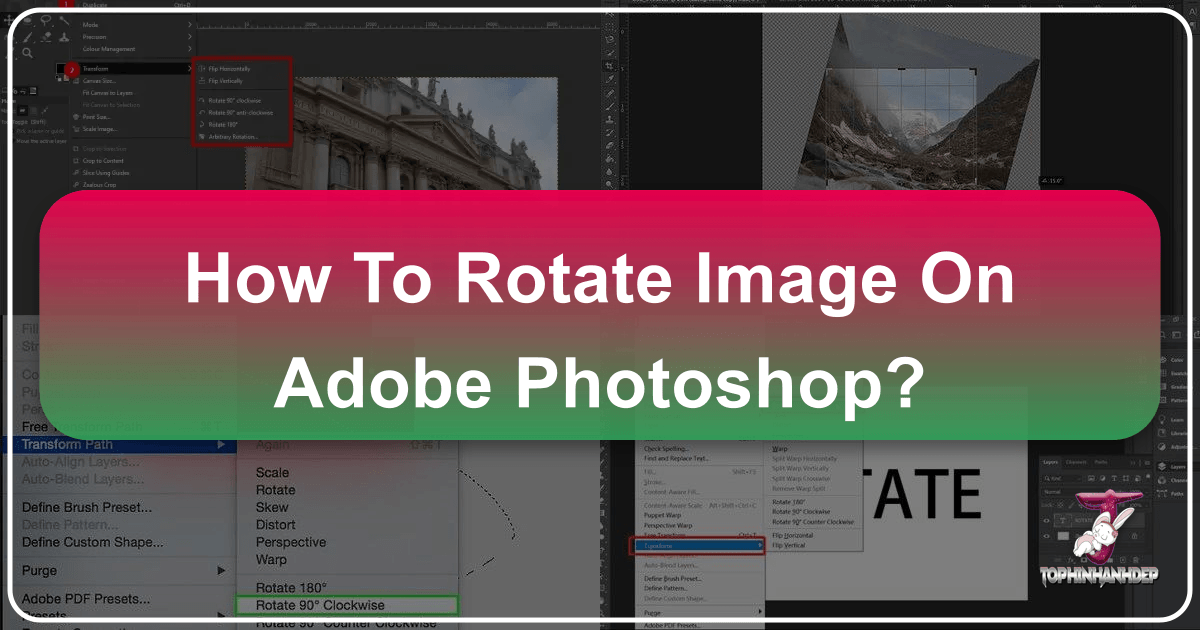This screenshot has width=1200, height=630.
Task: Select the Brush tool in the toolbox
Action: click(x=28, y=38)
